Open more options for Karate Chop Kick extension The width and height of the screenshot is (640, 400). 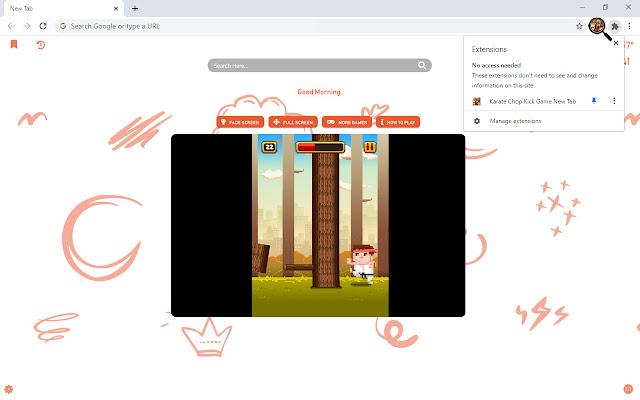[614, 101]
